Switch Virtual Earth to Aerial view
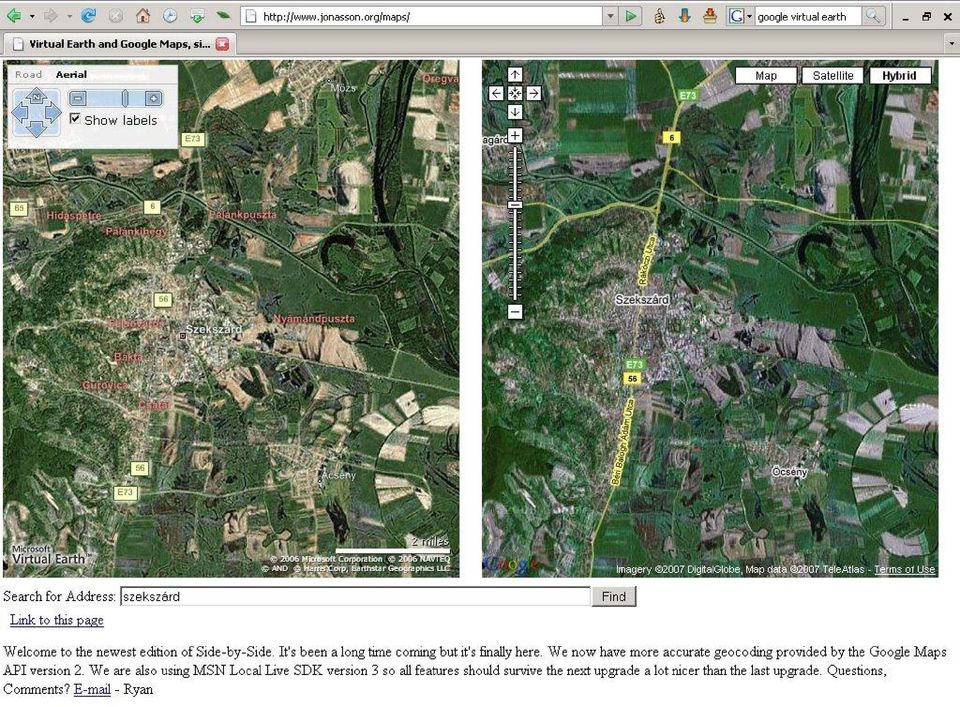 pyautogui.click(x=71, y=74)
